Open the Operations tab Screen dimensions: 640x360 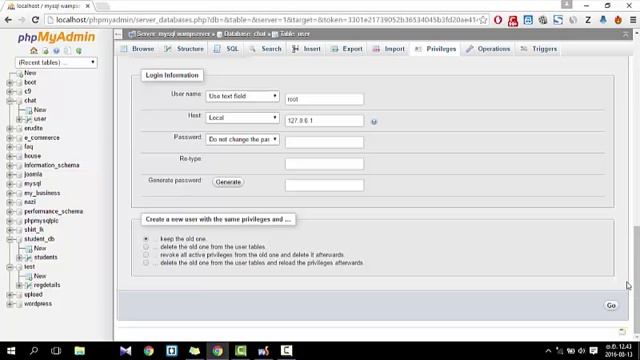pos(489,49)
